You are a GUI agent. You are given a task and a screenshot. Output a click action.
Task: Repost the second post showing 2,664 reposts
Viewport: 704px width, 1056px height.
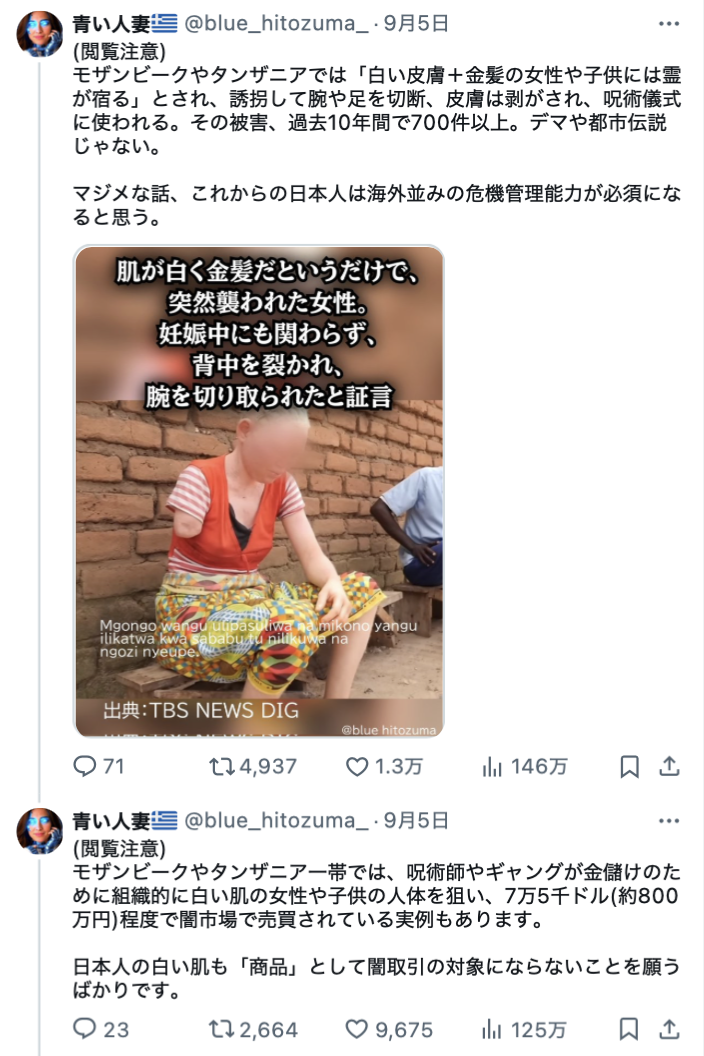[253, 1029]
